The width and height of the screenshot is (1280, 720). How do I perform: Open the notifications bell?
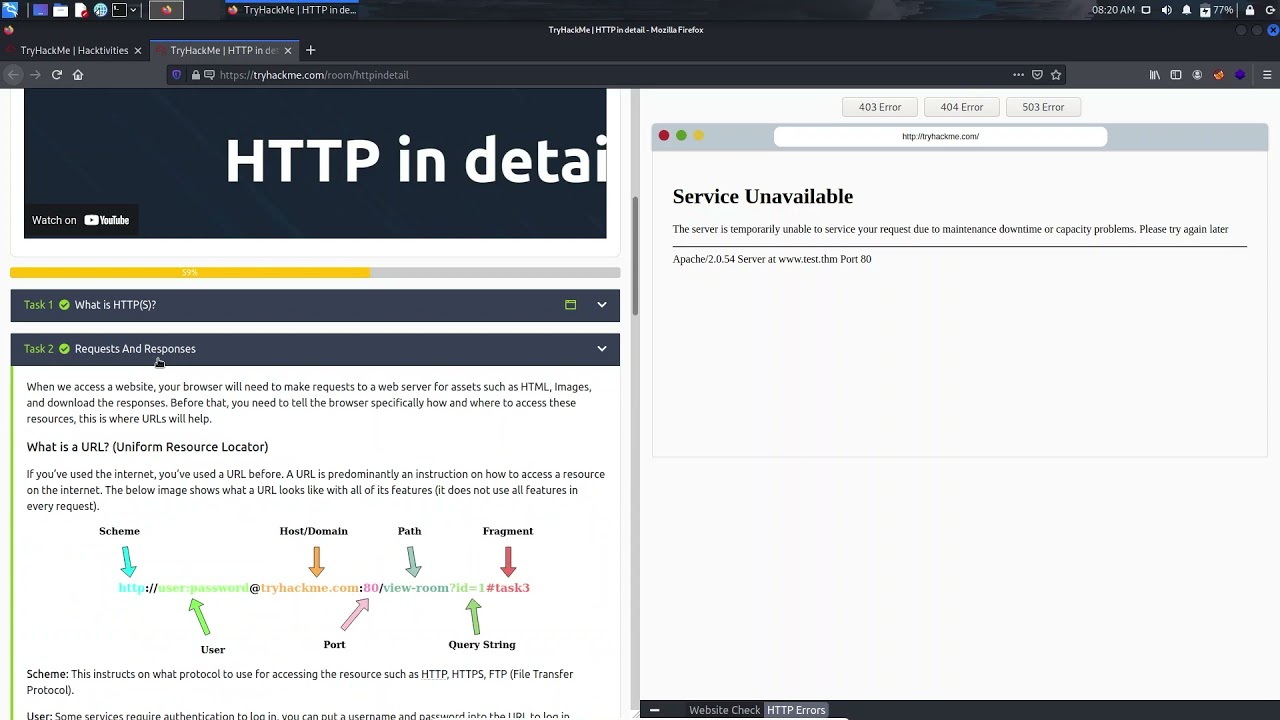pyautogui.click(x=1187, y=10)
